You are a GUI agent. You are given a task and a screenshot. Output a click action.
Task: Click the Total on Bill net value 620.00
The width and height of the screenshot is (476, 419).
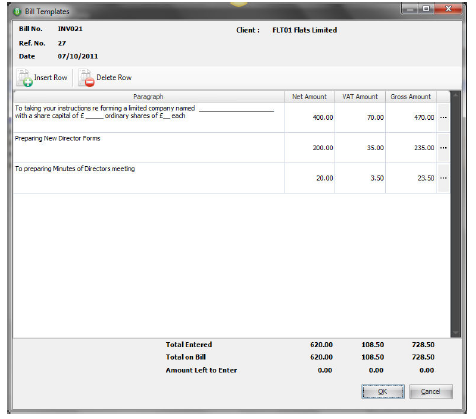pos(321,357)
